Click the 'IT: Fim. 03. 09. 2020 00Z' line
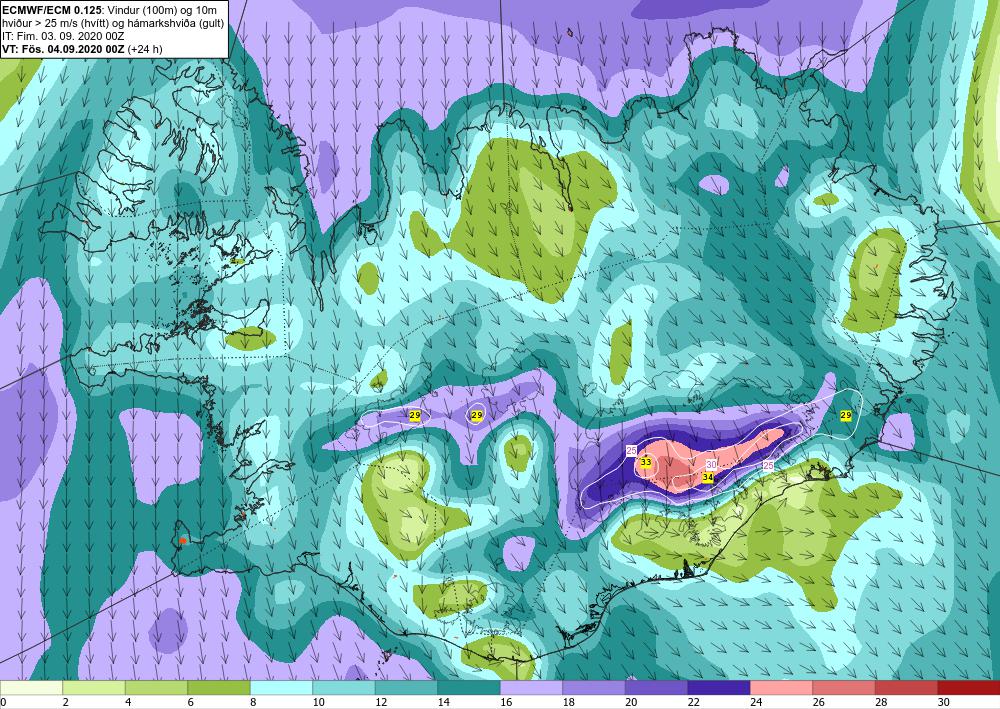1000x709 pixels. (x=63, y=36)
